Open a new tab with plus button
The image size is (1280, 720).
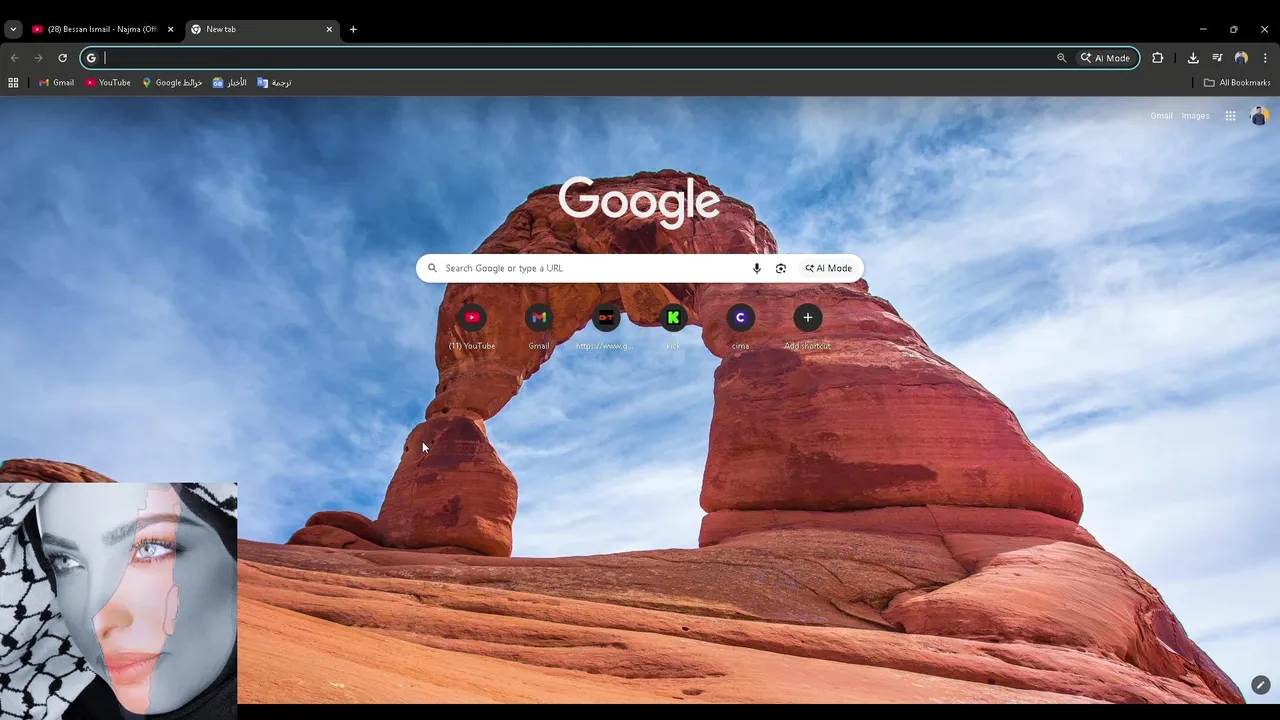353,29
